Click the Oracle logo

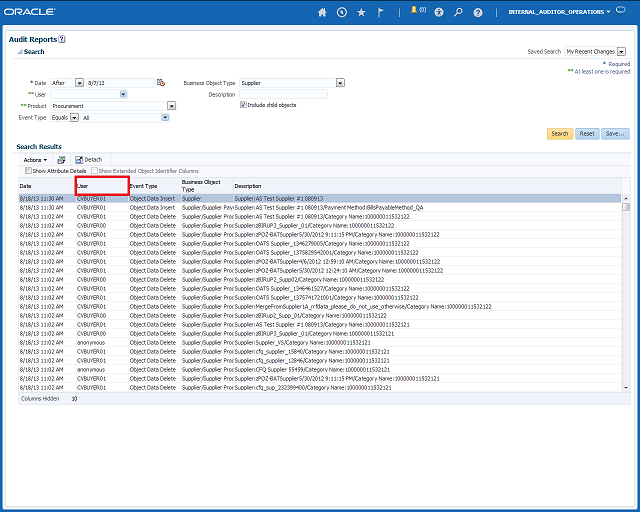tap(29, 12)
